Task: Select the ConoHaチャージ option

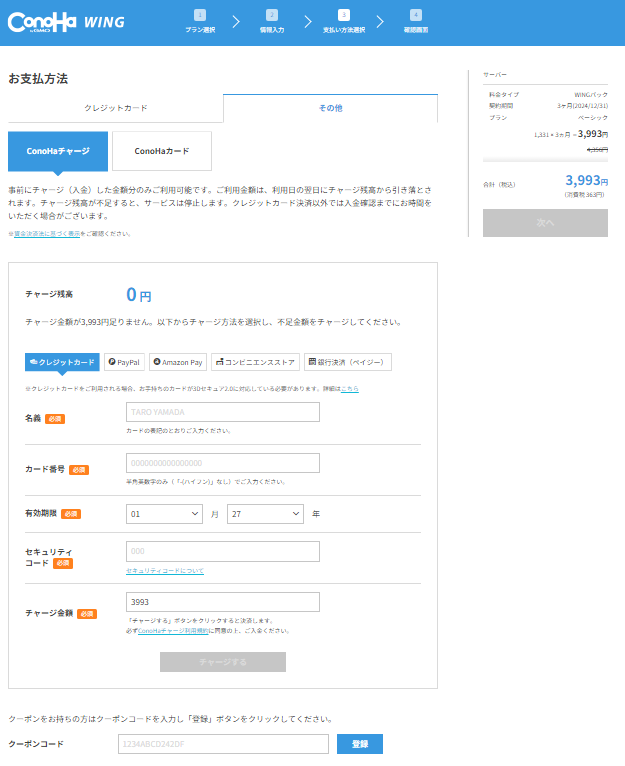Action: coord(58,151)
